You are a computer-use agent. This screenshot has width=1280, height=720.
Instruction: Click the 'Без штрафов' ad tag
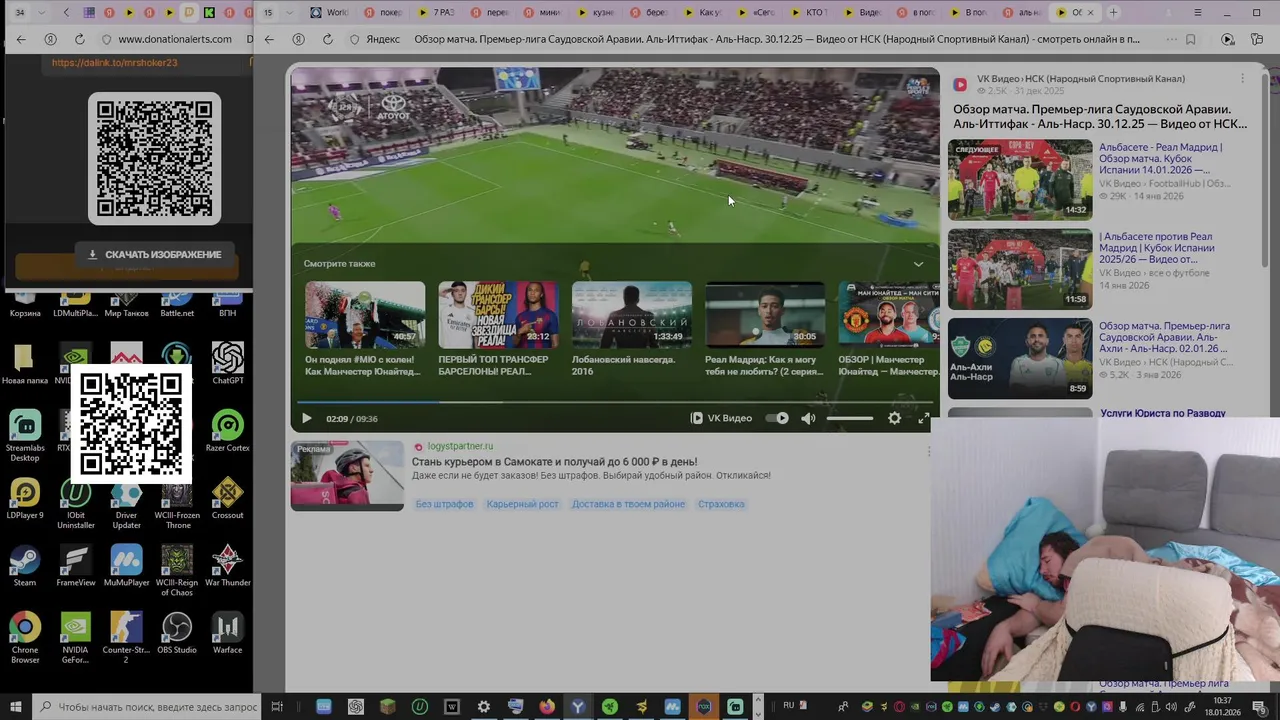point(444,504)
